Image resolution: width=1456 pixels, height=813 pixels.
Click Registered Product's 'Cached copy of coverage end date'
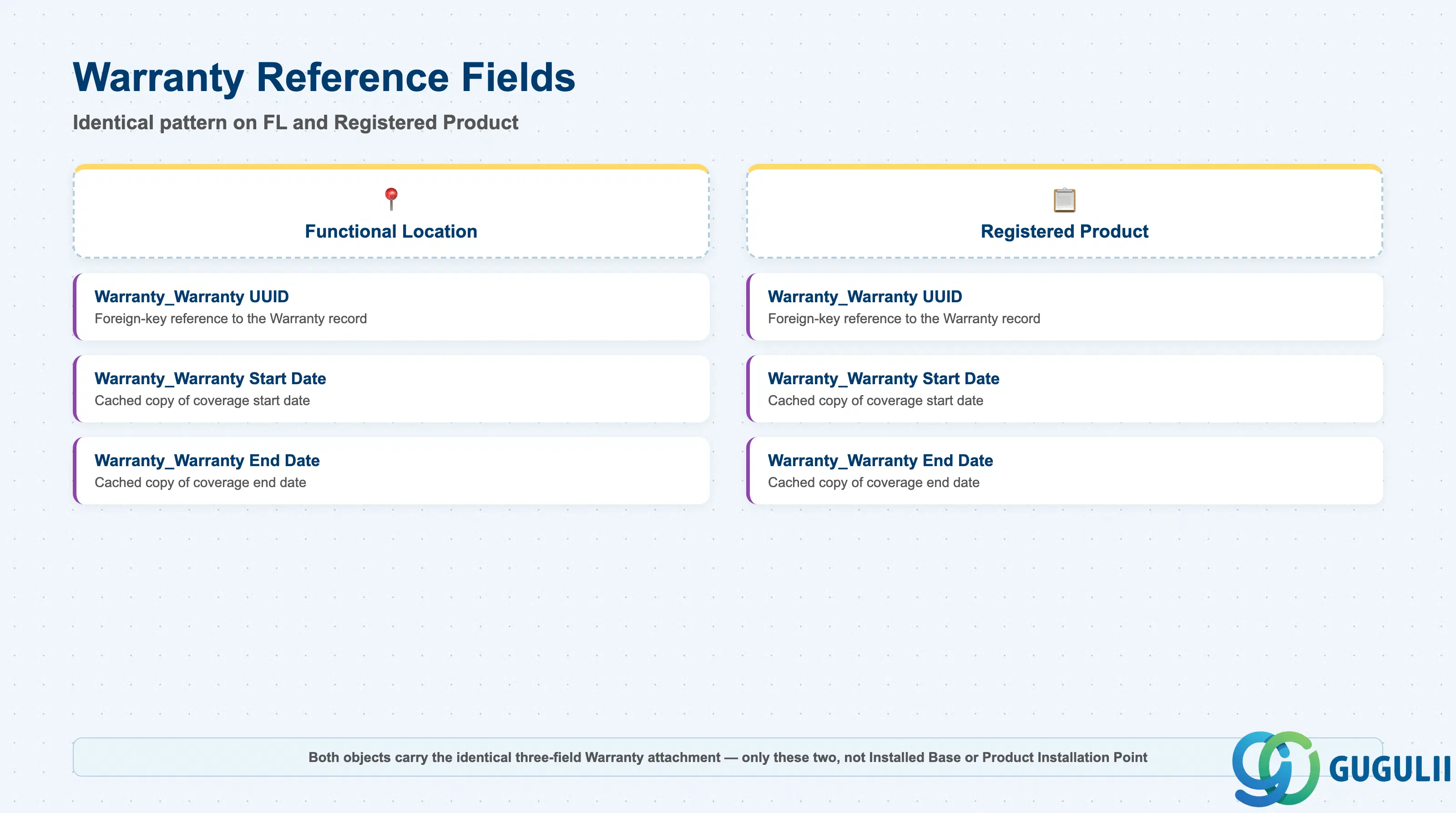(x=873, y=483)
